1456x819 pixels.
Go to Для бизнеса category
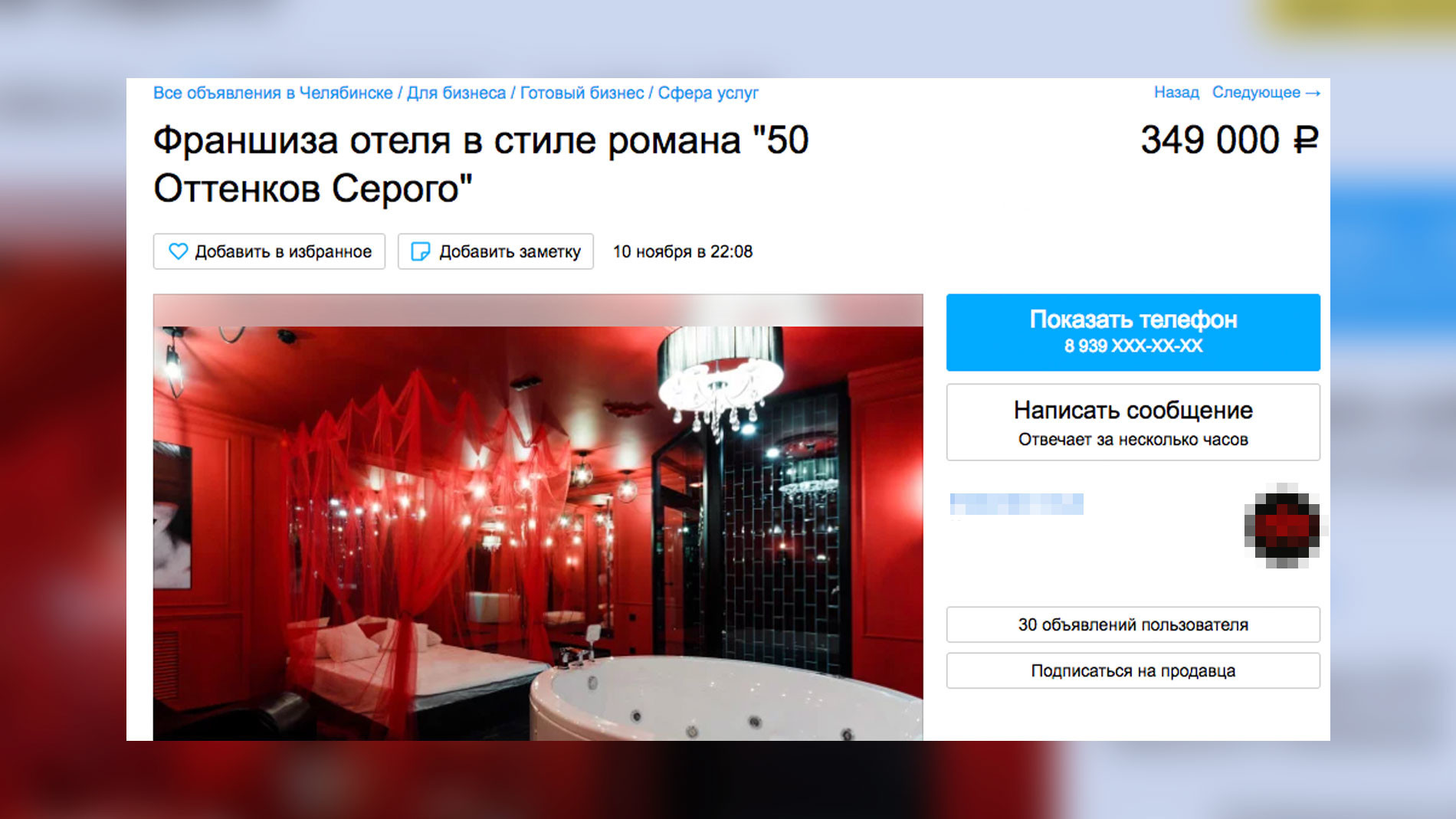pos(456,93)
